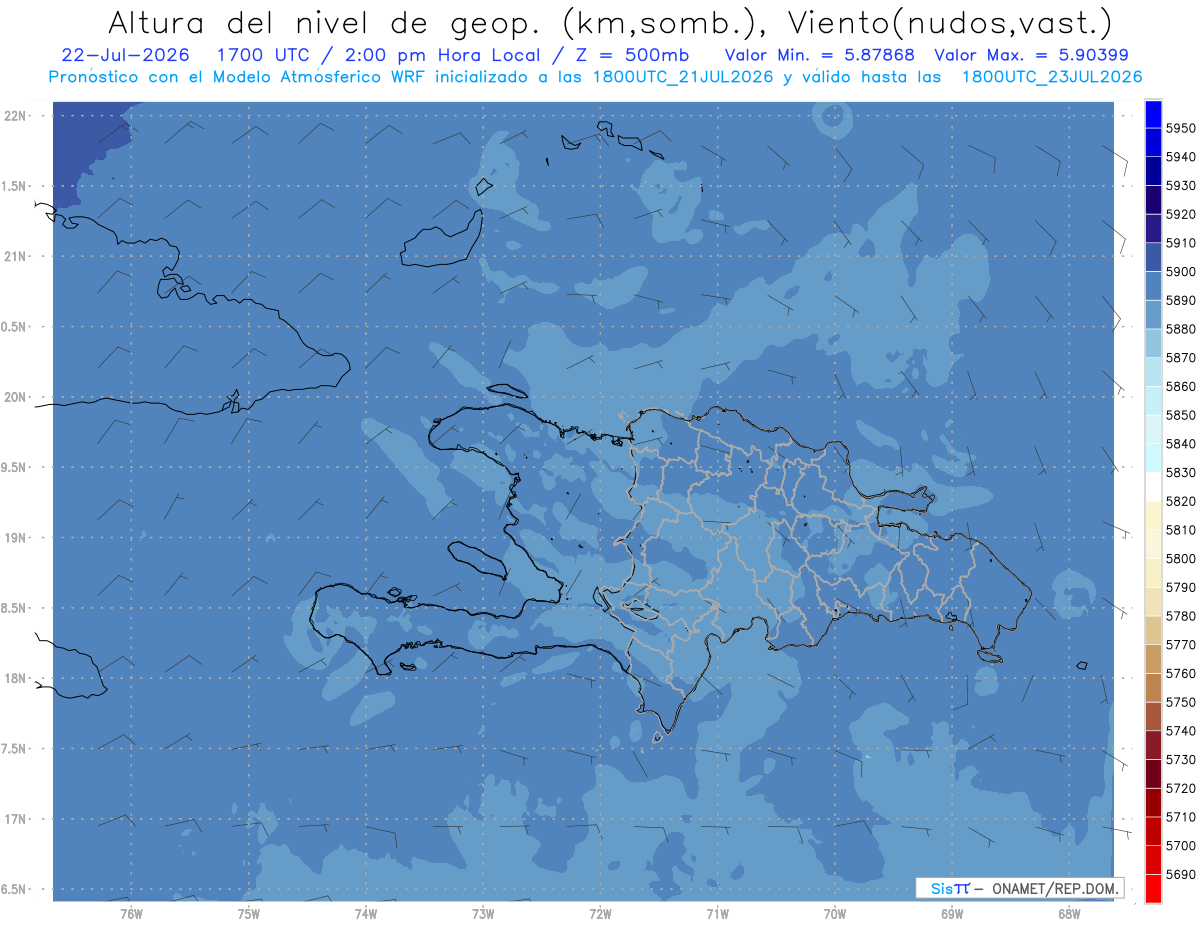1200x927 pixels.
Task: Click the '21N' latitude label
Action: click(x=15, y=256)
